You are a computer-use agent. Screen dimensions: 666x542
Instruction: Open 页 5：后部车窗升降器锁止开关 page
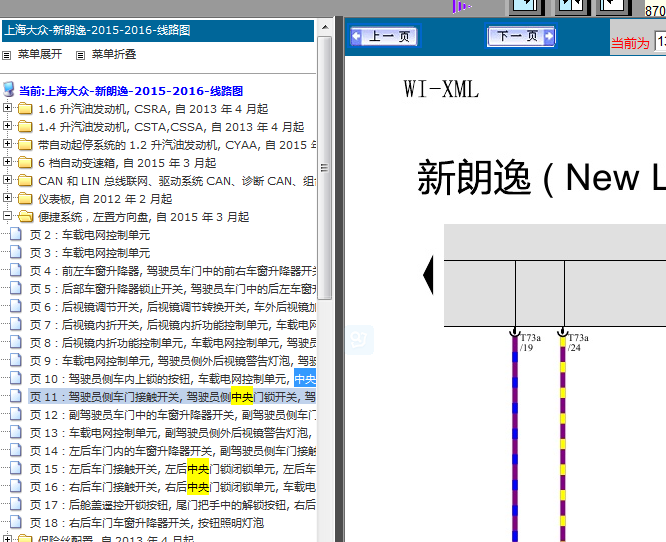point(173,289)
